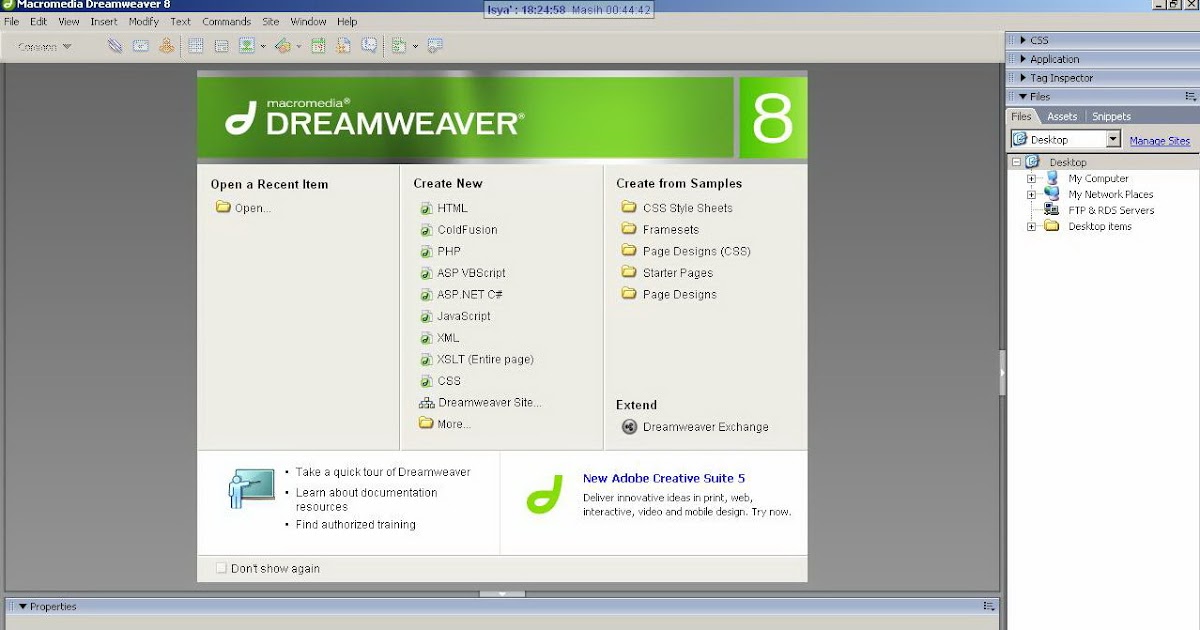Open the Site menu
Viewport: 1200px width, 630px height.
(271, 21)
